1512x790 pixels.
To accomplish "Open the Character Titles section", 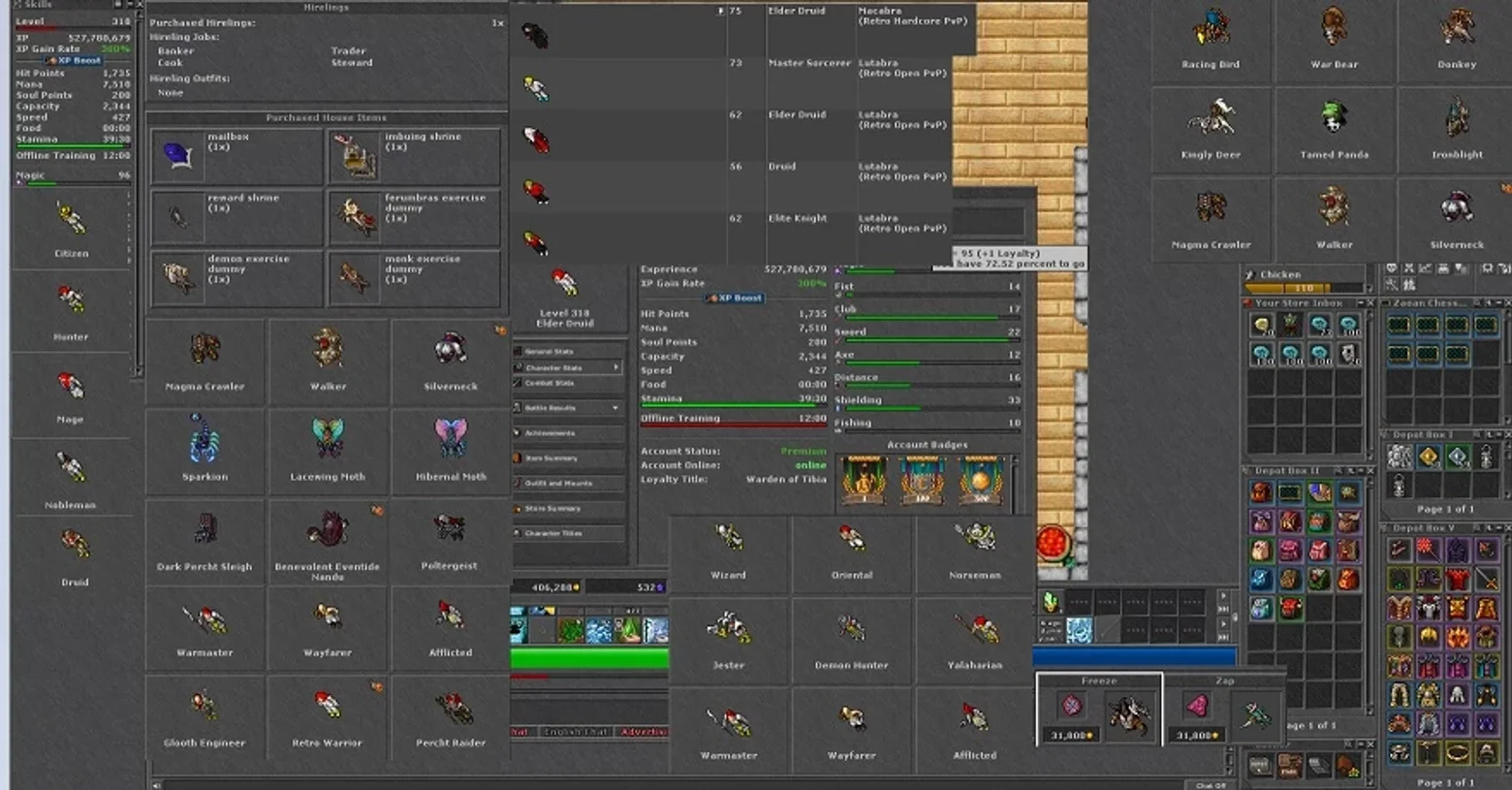I will coord(568,533).
